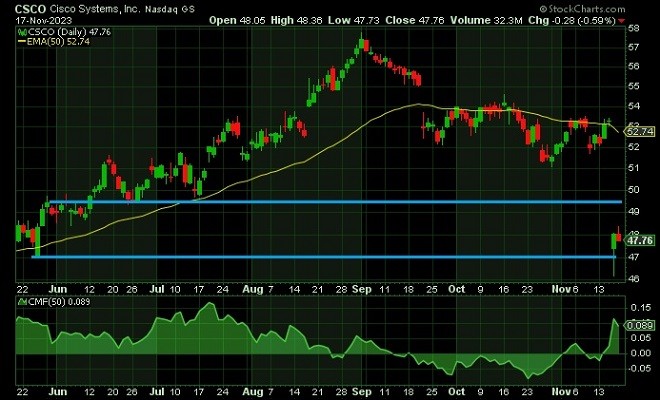The height and width of the screenshot is (400, 660).
Task: Click 'Jul' on the price chart date axis
Action: (x=157, y=289)
